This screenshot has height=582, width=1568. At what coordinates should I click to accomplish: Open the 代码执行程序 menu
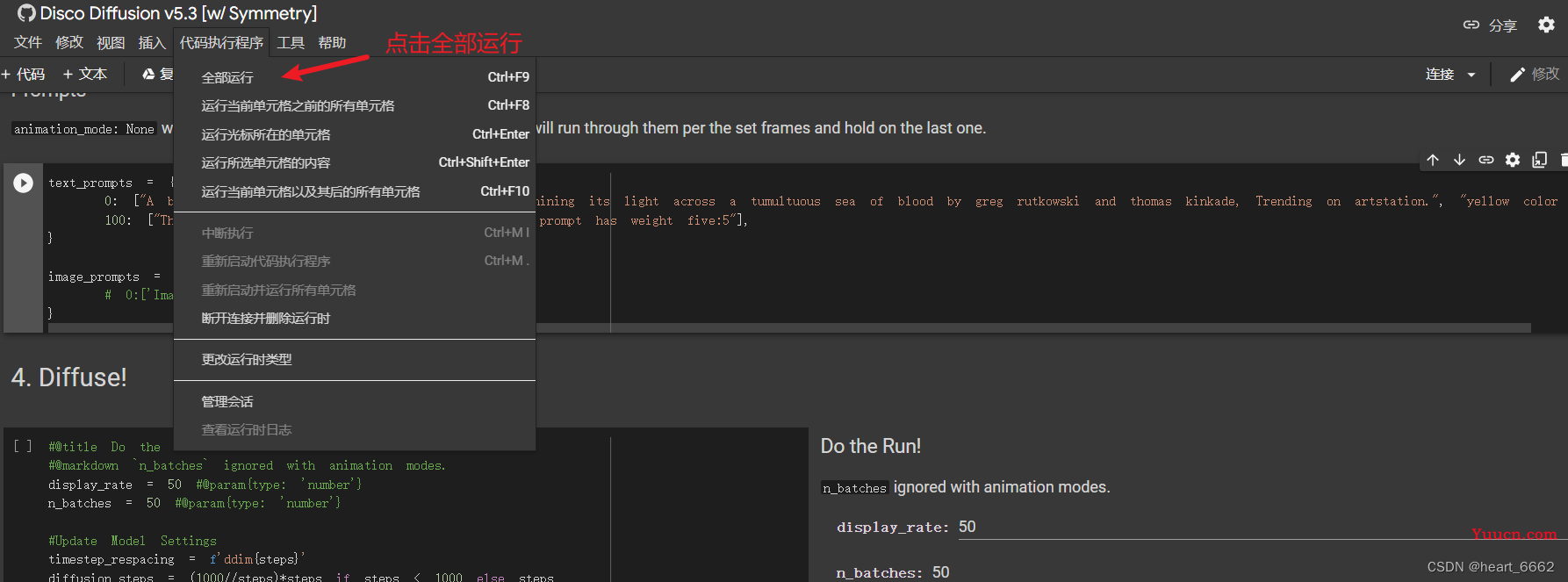(221, 42)
